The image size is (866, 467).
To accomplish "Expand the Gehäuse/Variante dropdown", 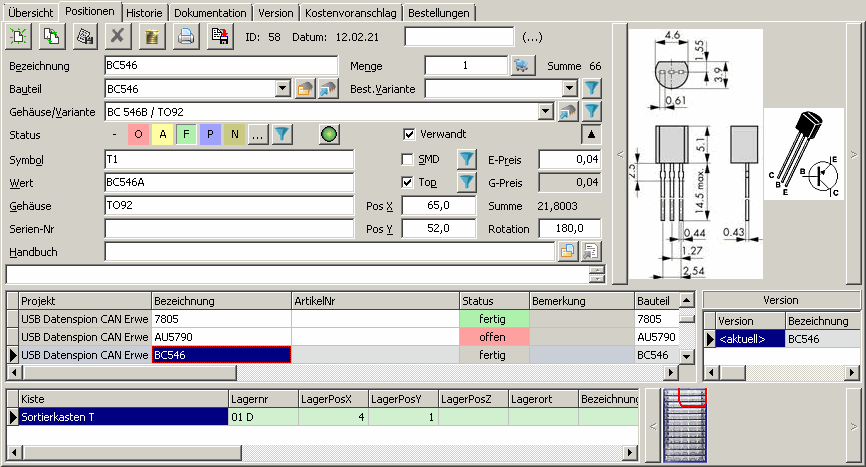I will pos(545,111).
